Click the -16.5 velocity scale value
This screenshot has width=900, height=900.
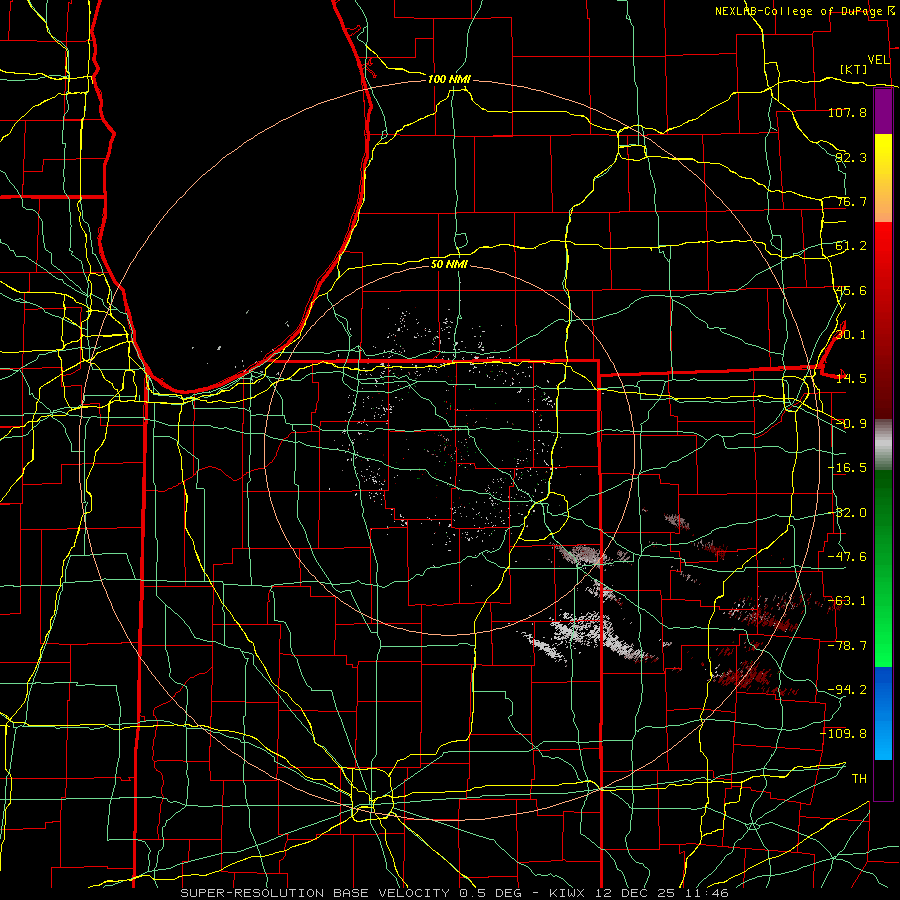point(847,468)
